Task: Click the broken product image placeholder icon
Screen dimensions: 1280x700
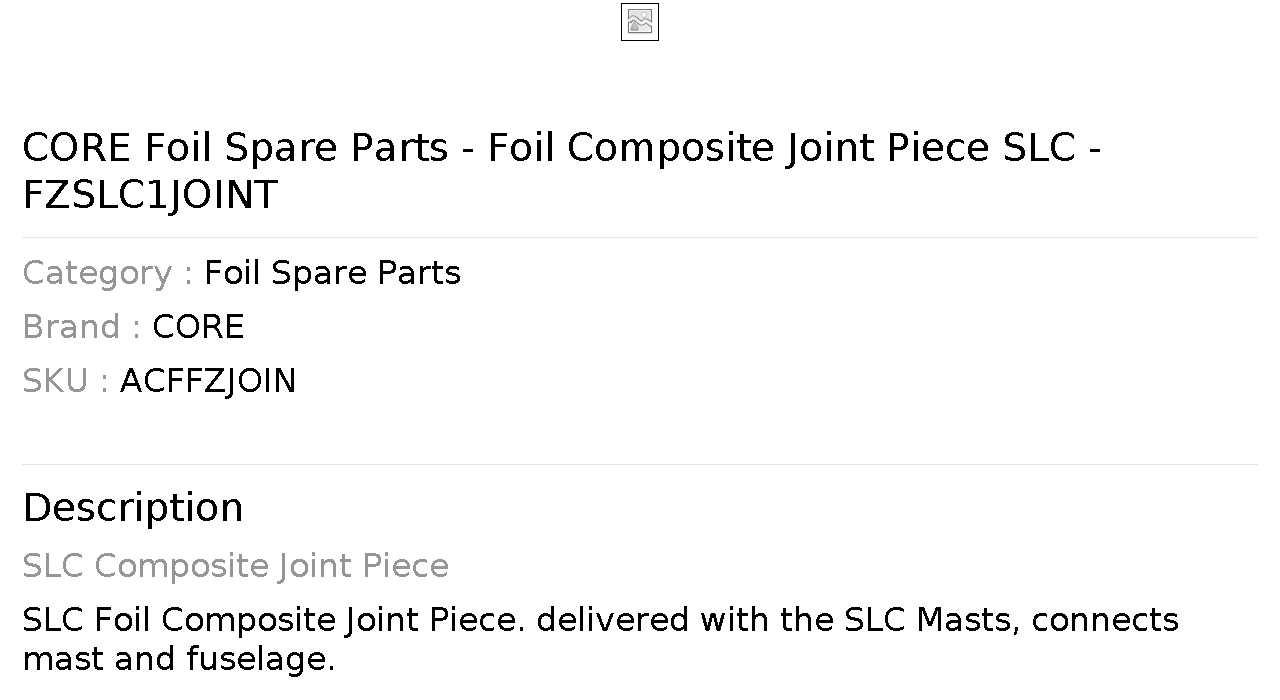Action: point(640,22)
